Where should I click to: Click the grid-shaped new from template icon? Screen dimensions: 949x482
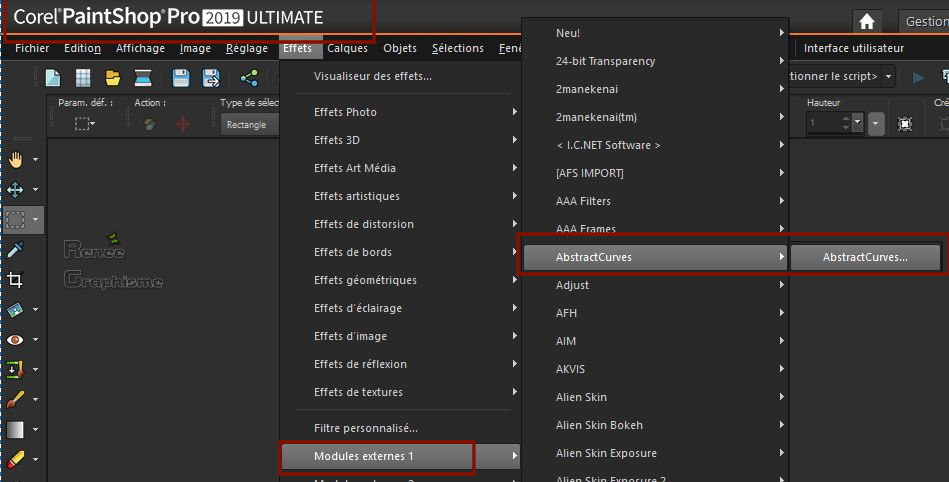[x=83, y=78]
